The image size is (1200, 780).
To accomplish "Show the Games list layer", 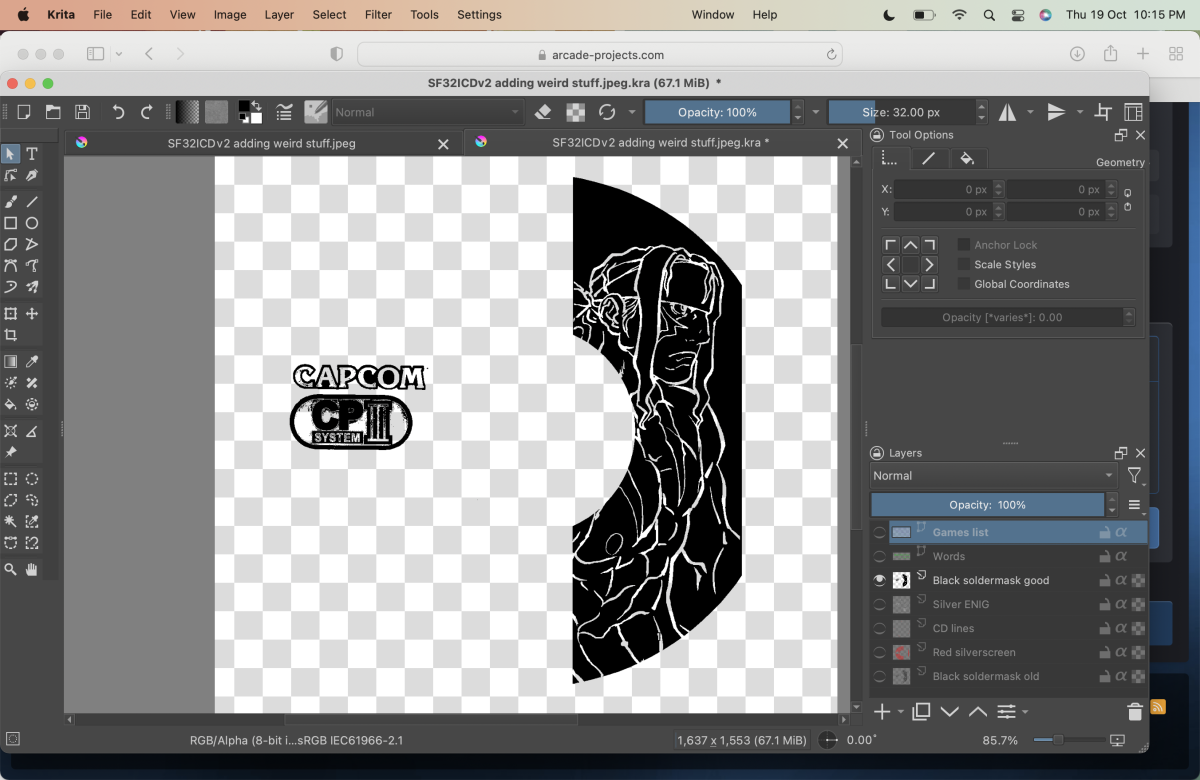I will pos(879,532).
